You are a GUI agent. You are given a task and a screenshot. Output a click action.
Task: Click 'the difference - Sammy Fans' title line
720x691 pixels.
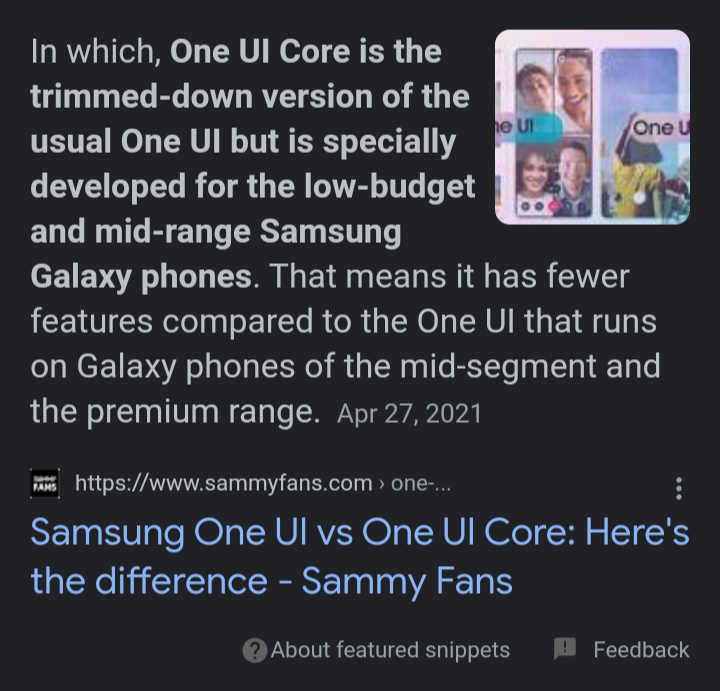point(271,580)
